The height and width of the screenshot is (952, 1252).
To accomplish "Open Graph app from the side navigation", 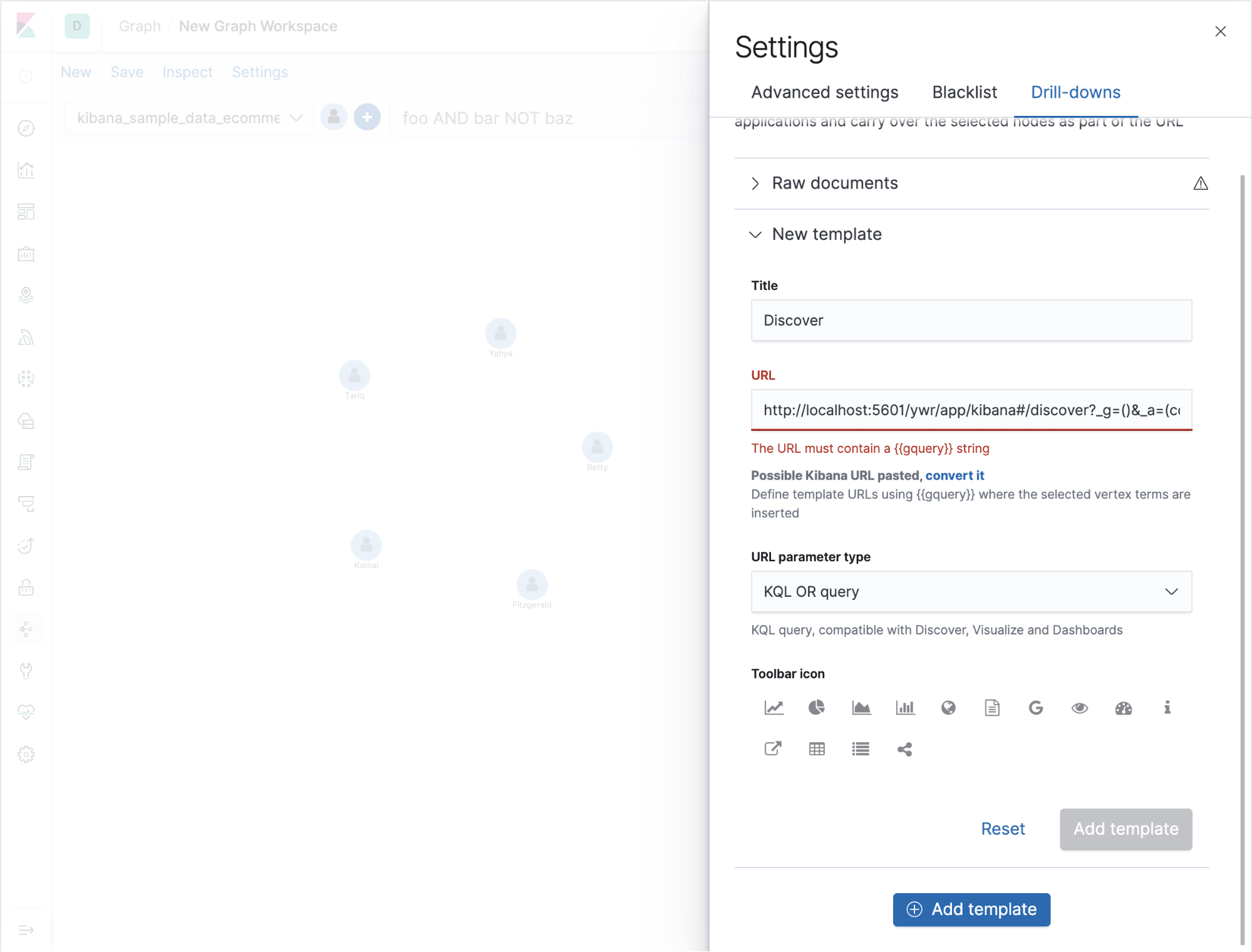I will click(x=26, y=629).
